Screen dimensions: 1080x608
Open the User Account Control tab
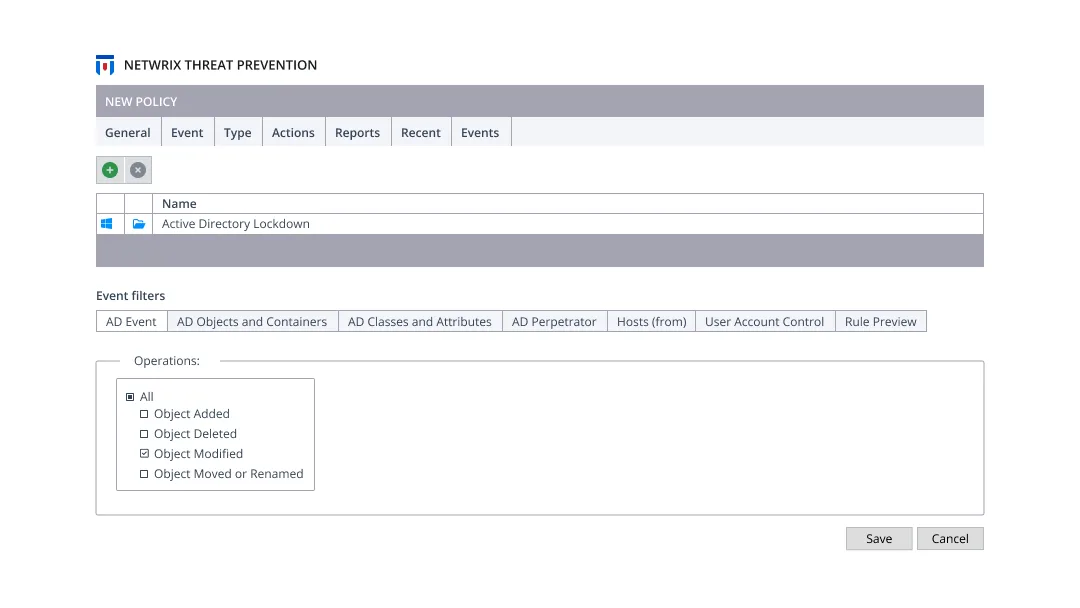tap(765, 322)
